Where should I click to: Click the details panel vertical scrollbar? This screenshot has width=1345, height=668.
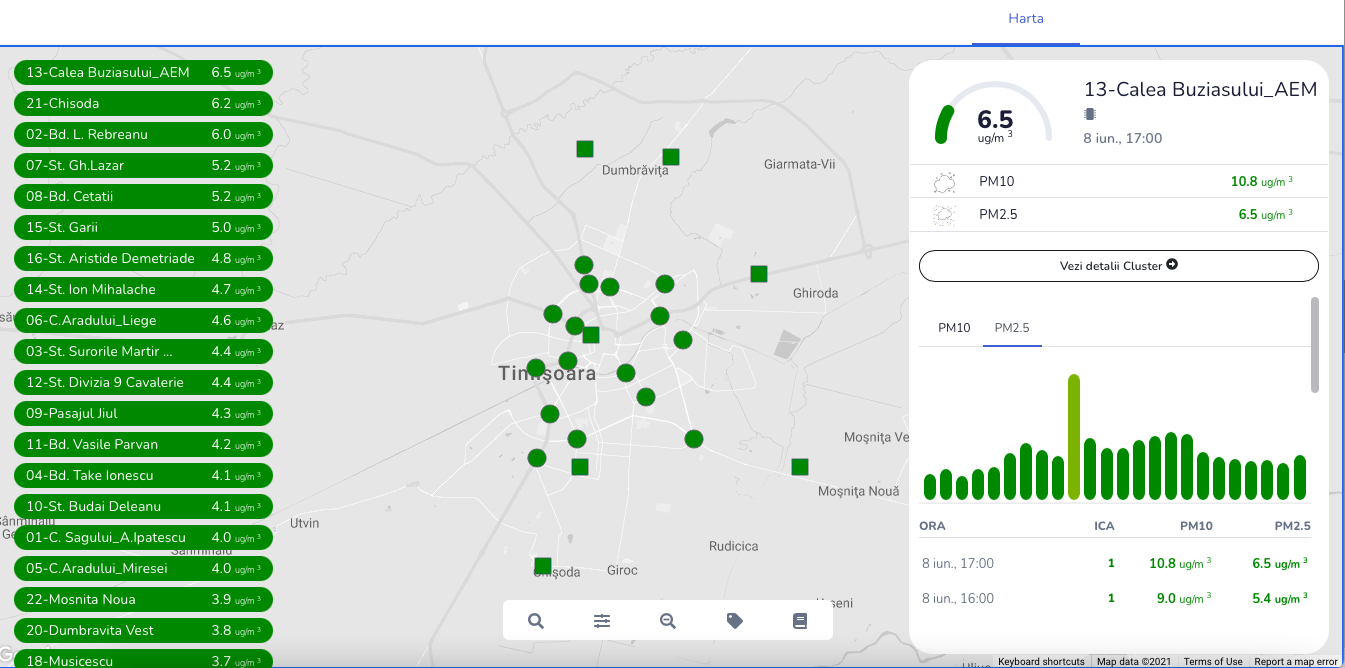click(1315, 345)
